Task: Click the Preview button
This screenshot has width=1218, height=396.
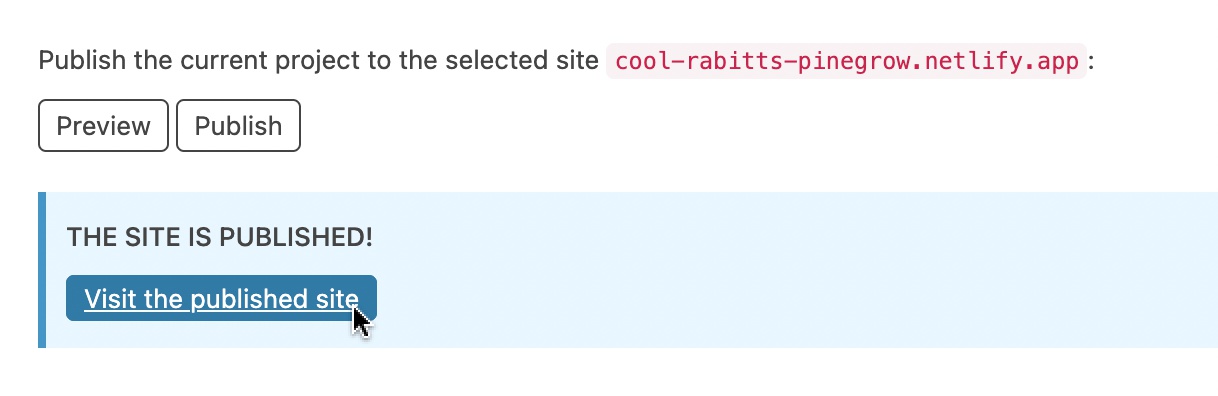Action: click(103, 126)
